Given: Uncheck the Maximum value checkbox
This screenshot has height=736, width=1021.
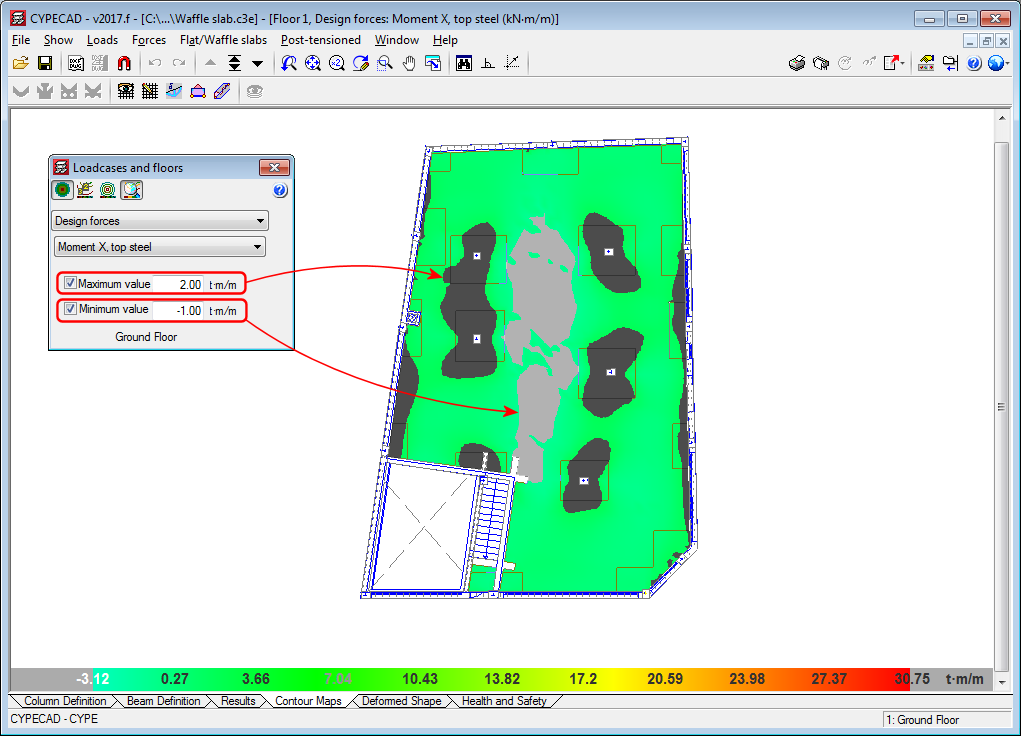Looking at the screenshot, I should (x=70, y=284).
